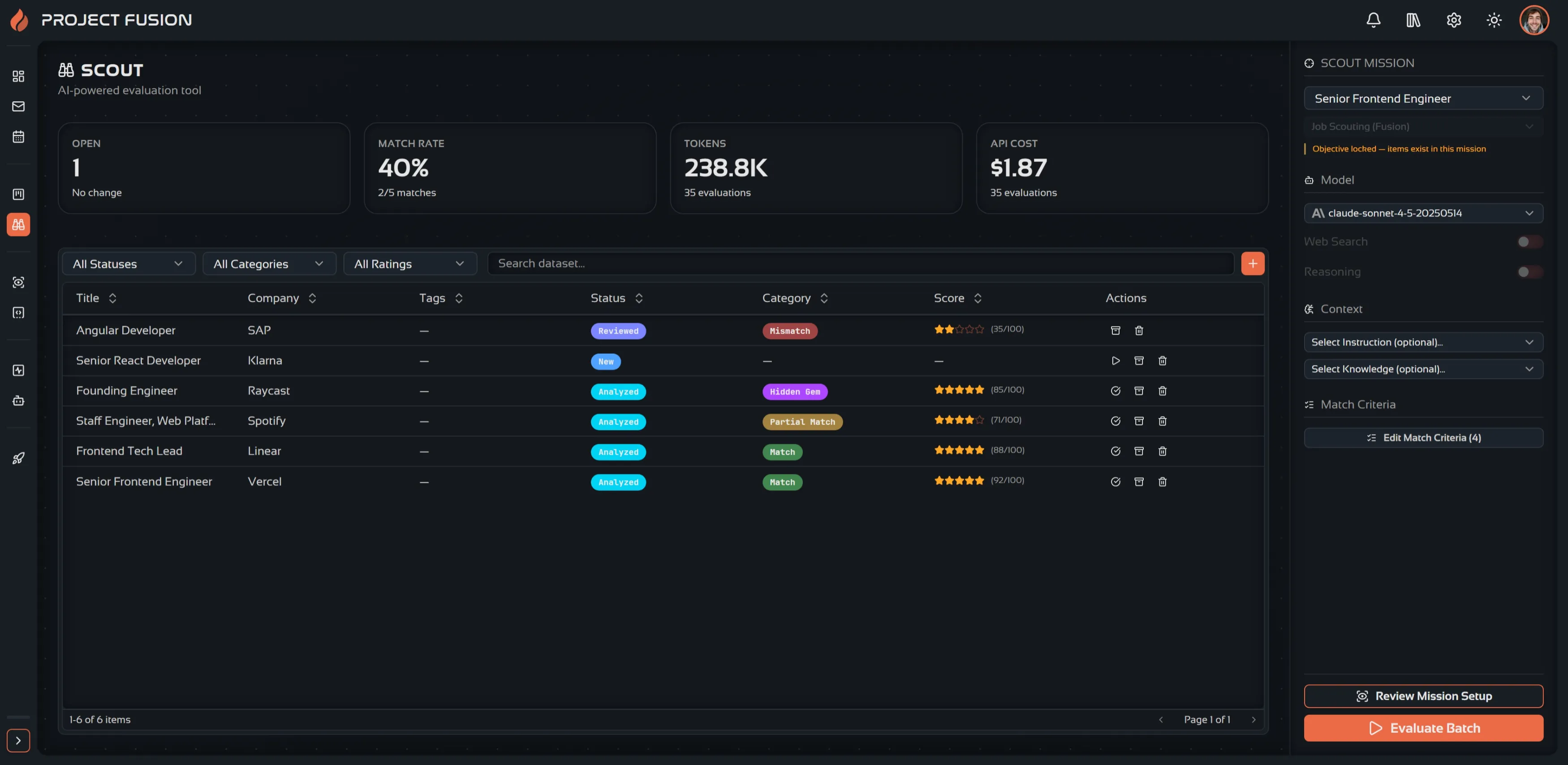
Task: Open the code brackets icon in sidebar
Action: coord(18,313)
